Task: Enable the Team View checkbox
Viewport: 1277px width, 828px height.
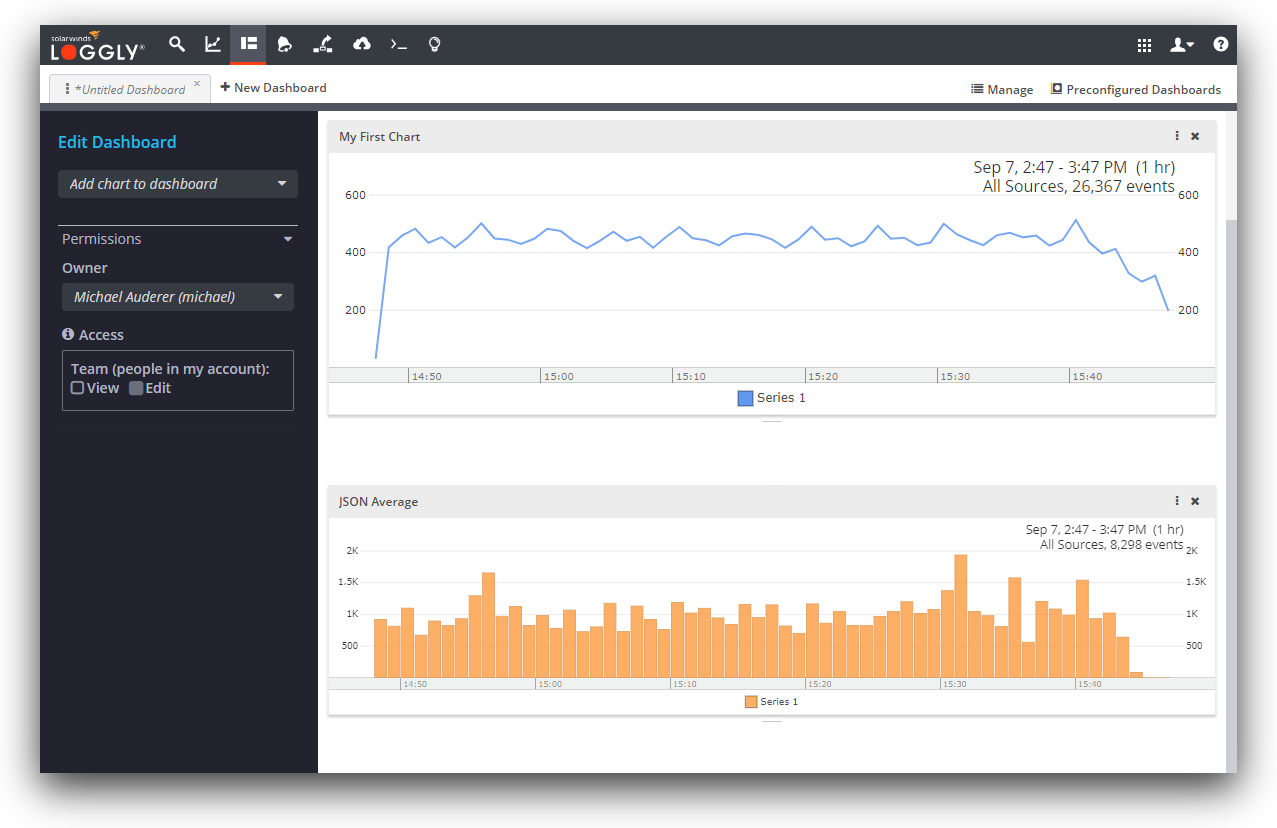Action: coord(77,388)
